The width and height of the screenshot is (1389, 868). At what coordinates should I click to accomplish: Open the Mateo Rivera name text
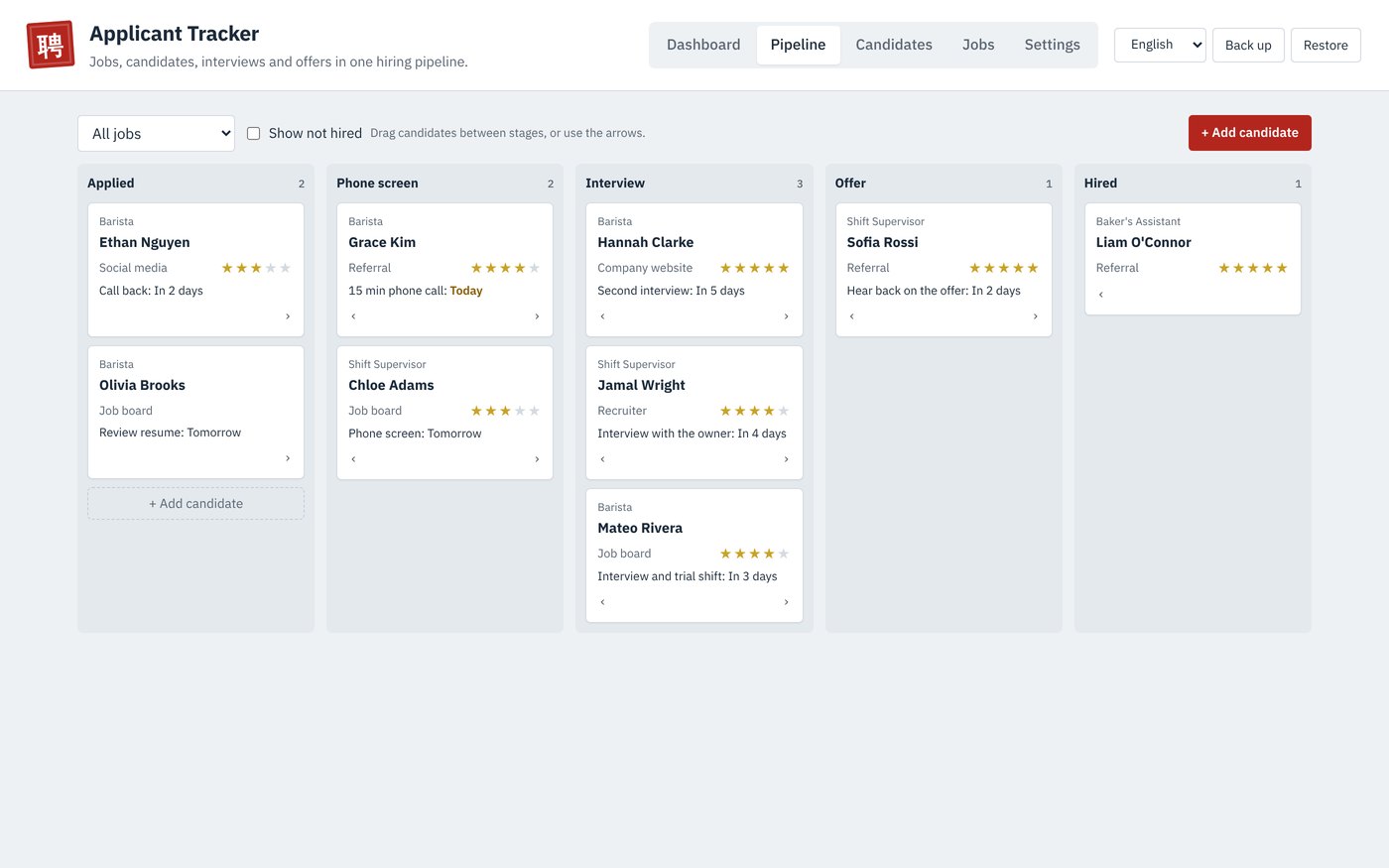tap(640, 528)
